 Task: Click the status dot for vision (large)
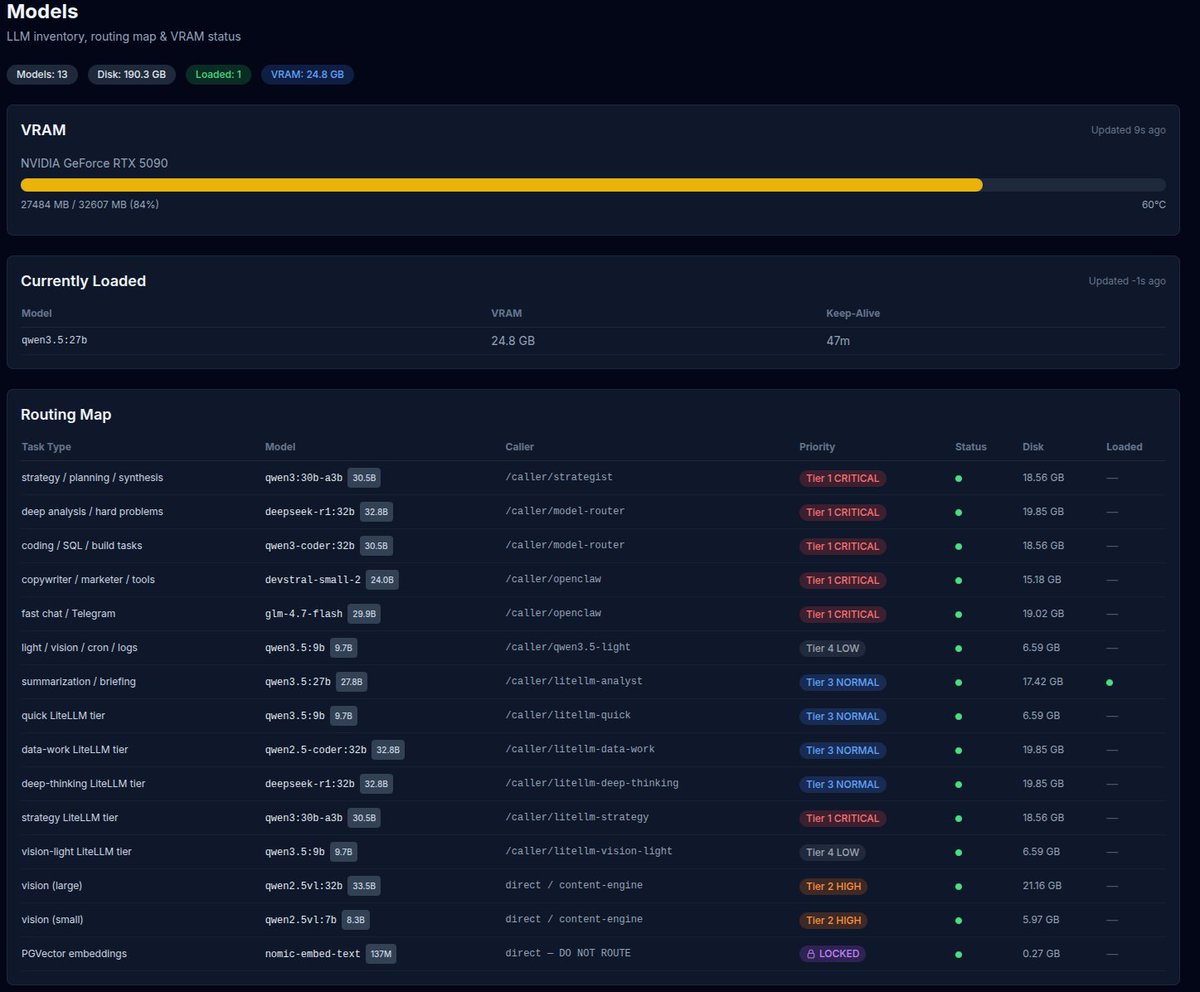coord(958,886)
